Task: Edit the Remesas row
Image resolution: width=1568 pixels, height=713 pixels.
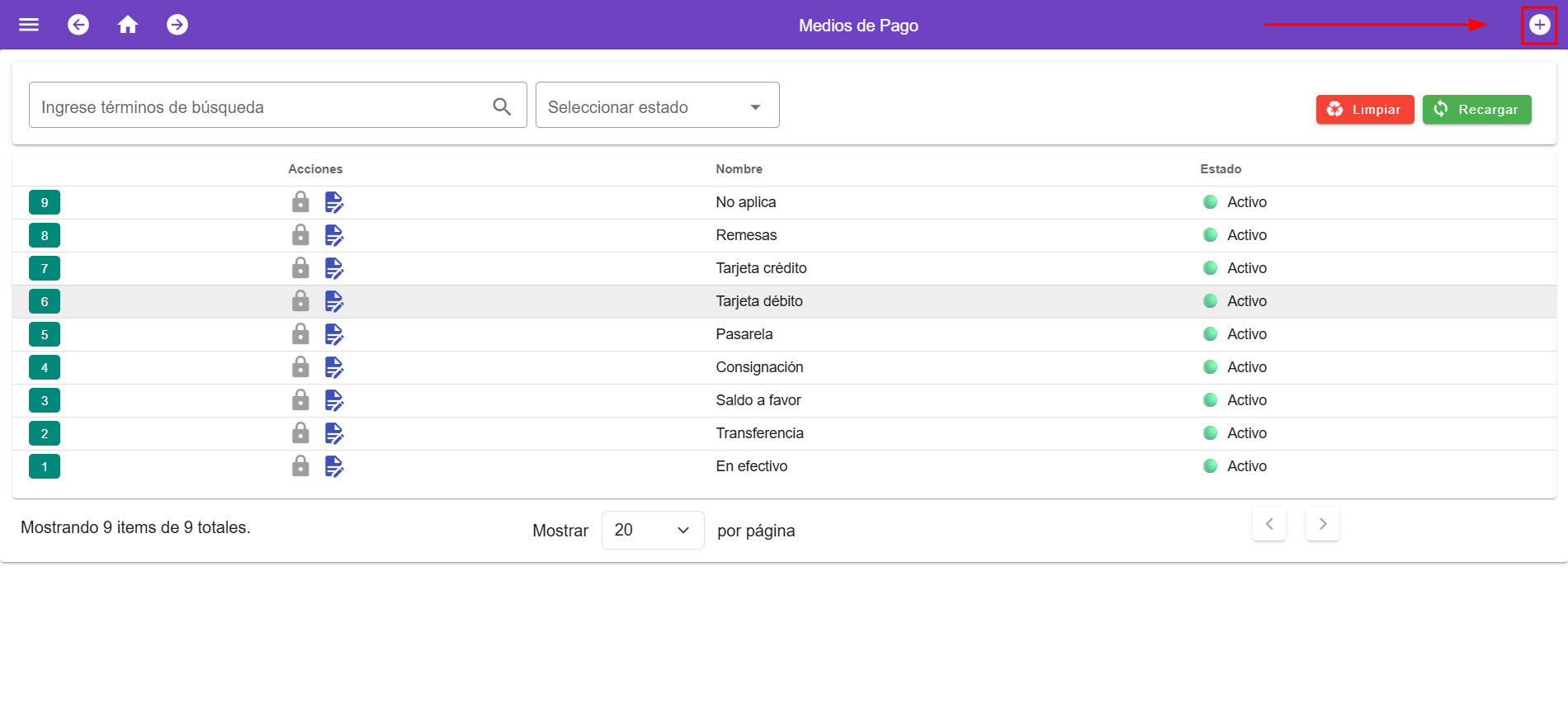Action: (x=334, y=235)
